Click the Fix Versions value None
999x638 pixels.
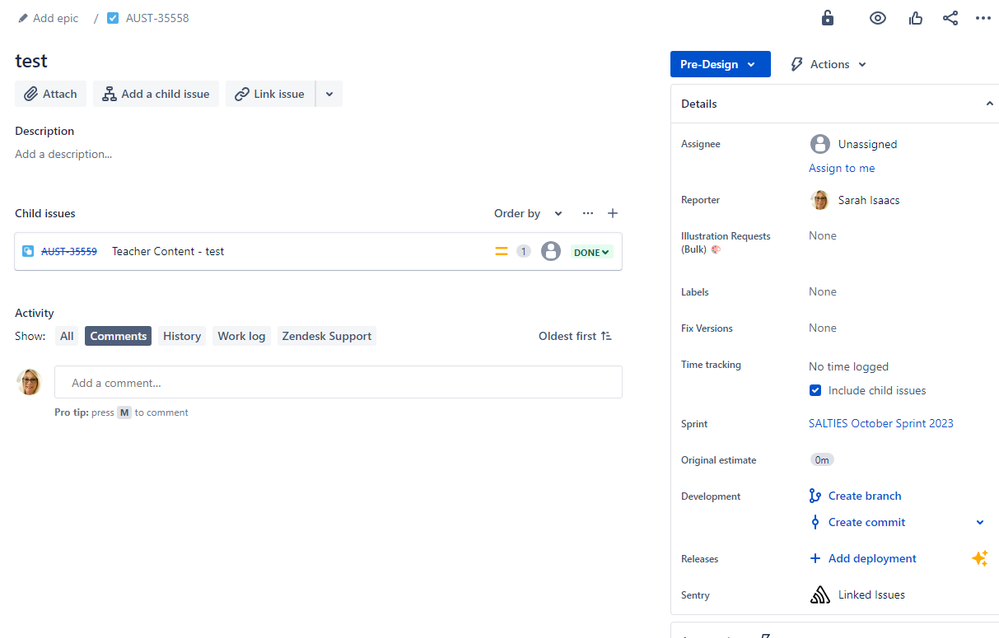[x=823, y=328]
